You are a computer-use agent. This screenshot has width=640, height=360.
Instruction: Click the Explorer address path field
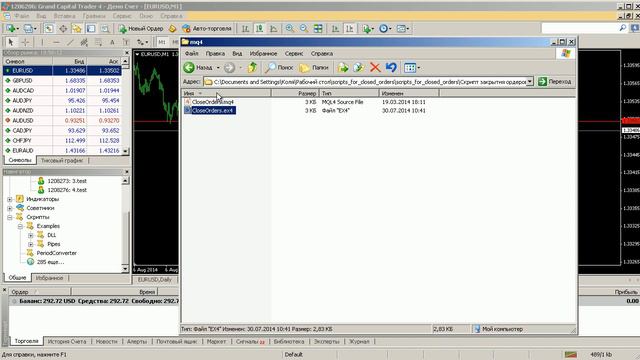[365, 82]
